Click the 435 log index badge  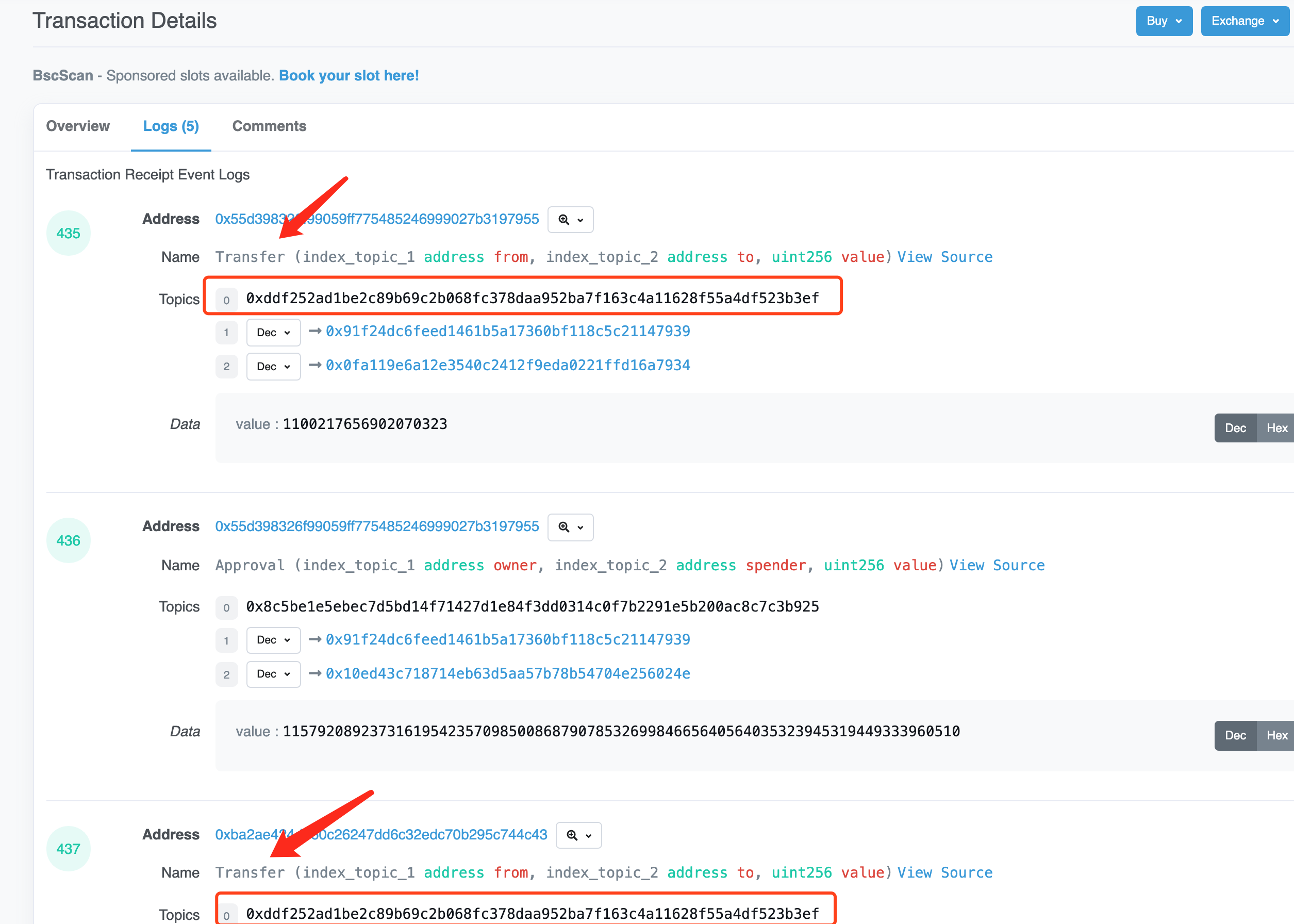click(x=68, y=233)
